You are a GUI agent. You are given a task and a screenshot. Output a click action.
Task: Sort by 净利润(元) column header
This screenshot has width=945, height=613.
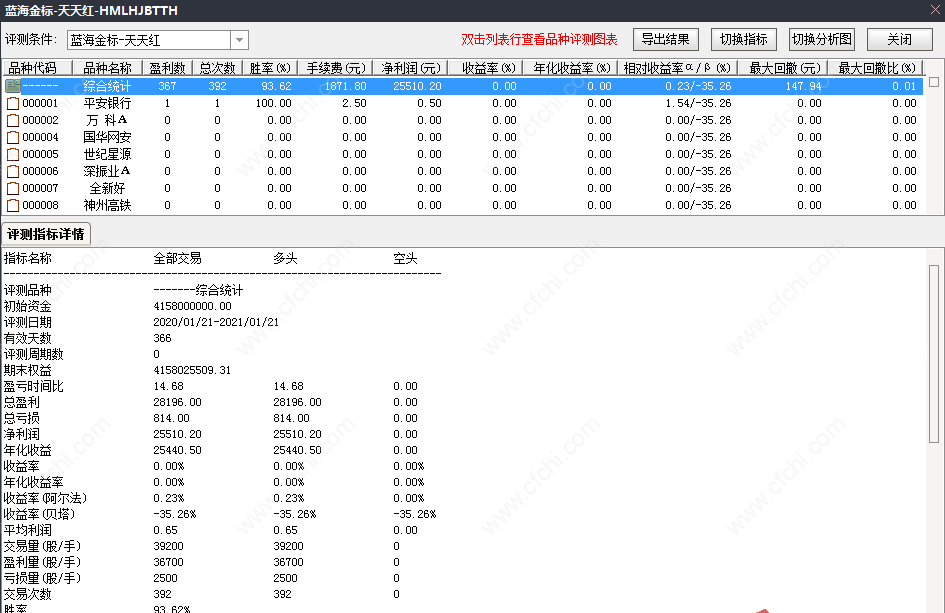pyautogui.click(x=410, y=68)
